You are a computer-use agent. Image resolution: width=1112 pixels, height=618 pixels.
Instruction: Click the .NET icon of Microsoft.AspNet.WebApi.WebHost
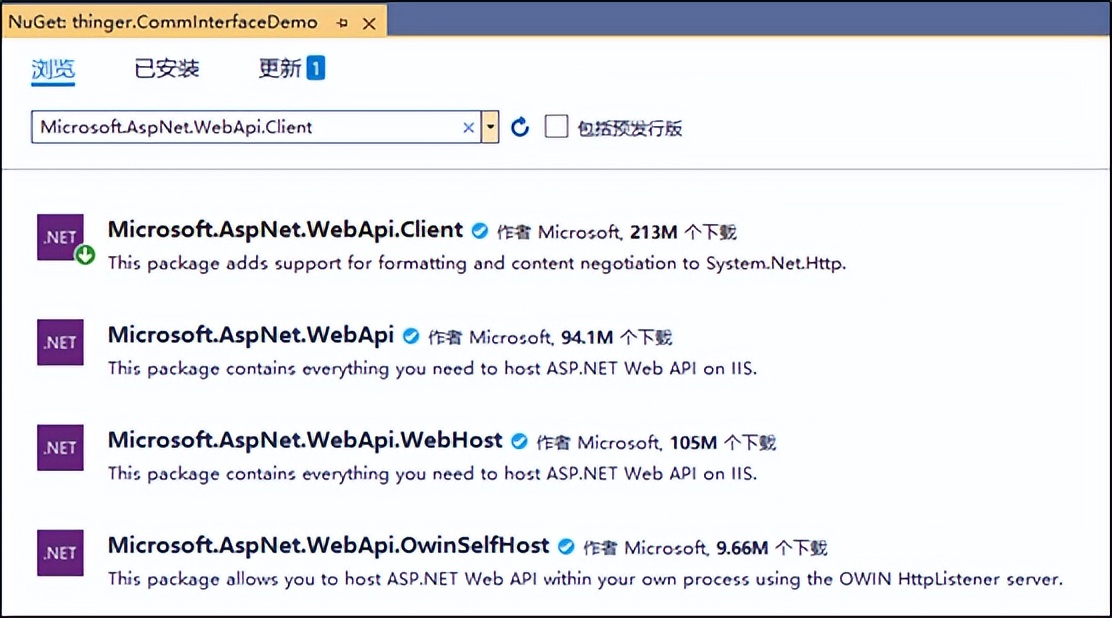pyautogui.click(x=60, y=448)
